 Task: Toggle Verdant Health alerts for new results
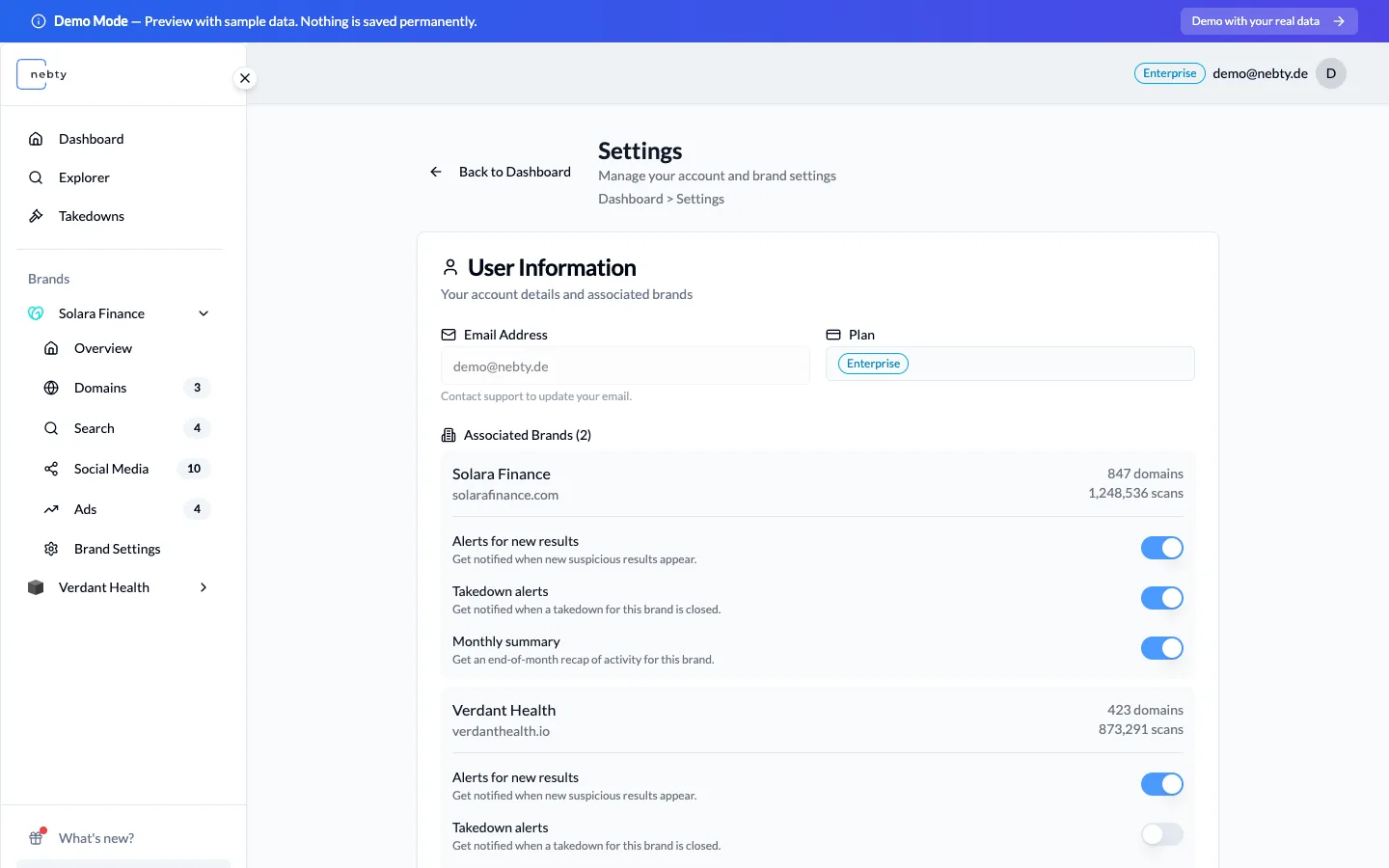1162,784
